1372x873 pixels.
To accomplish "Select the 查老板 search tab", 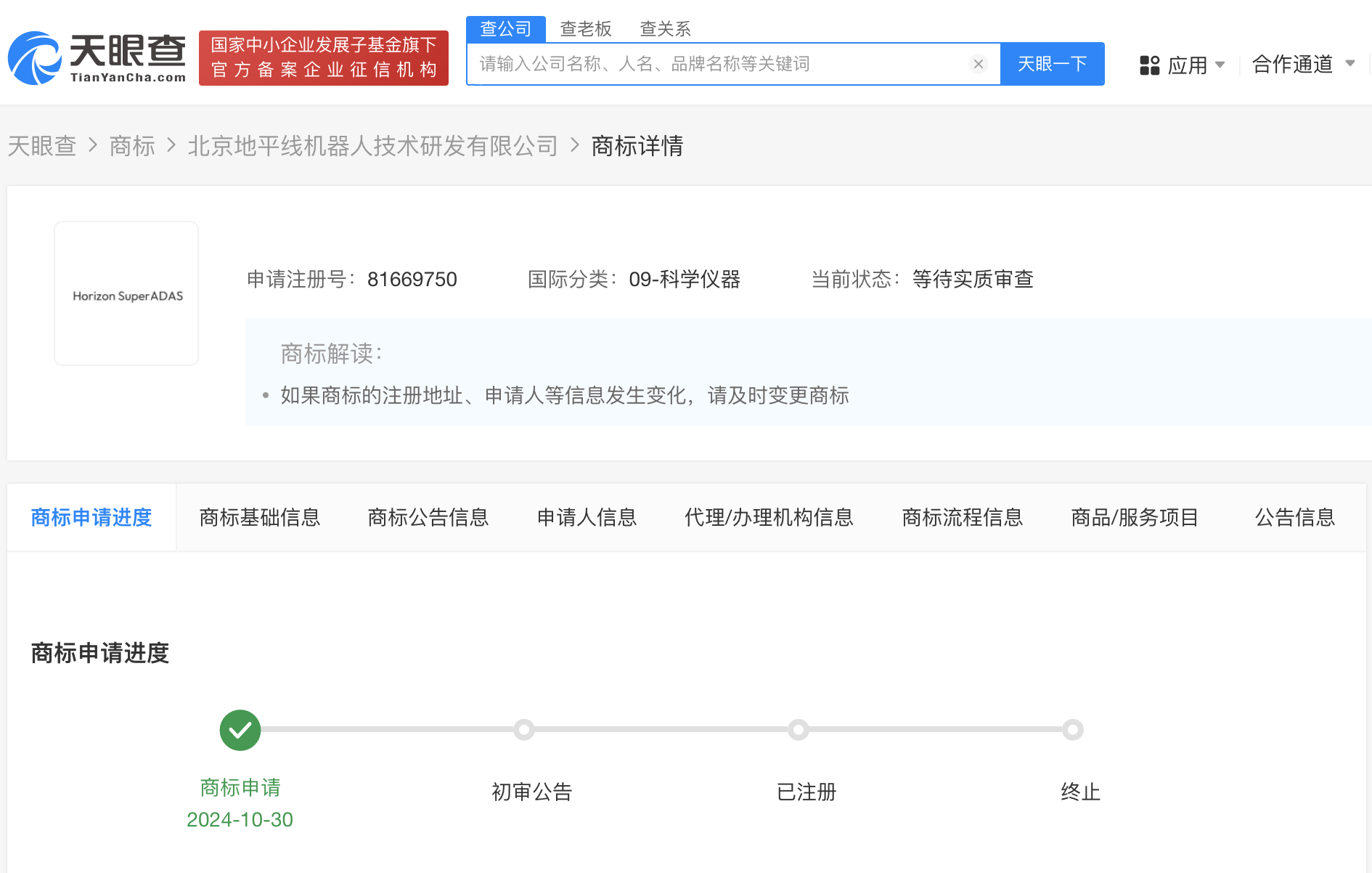I will 586,29.
